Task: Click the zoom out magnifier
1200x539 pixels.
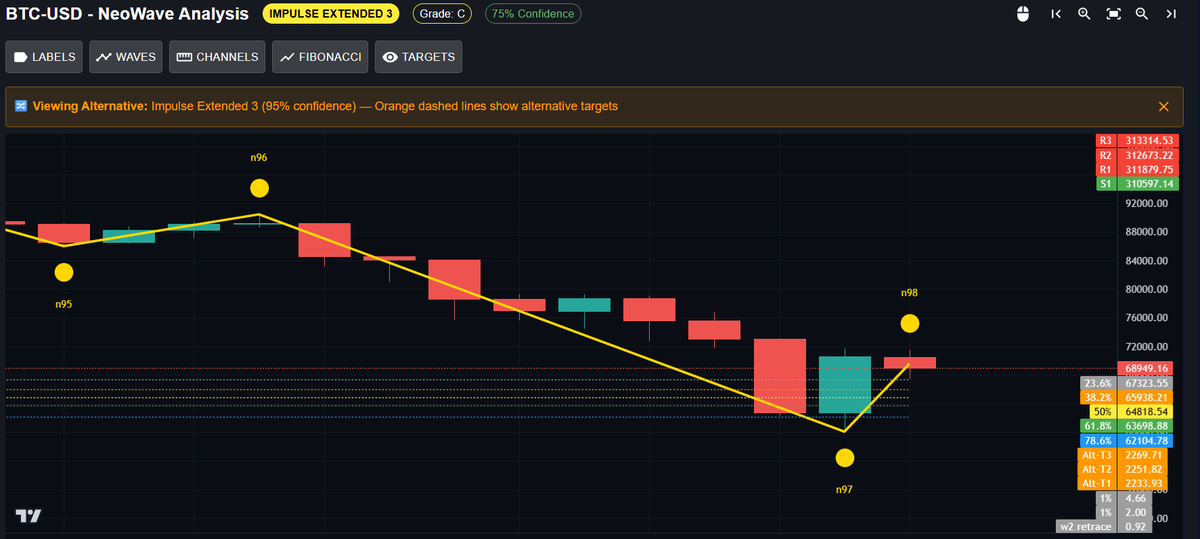Action: 1142,14
